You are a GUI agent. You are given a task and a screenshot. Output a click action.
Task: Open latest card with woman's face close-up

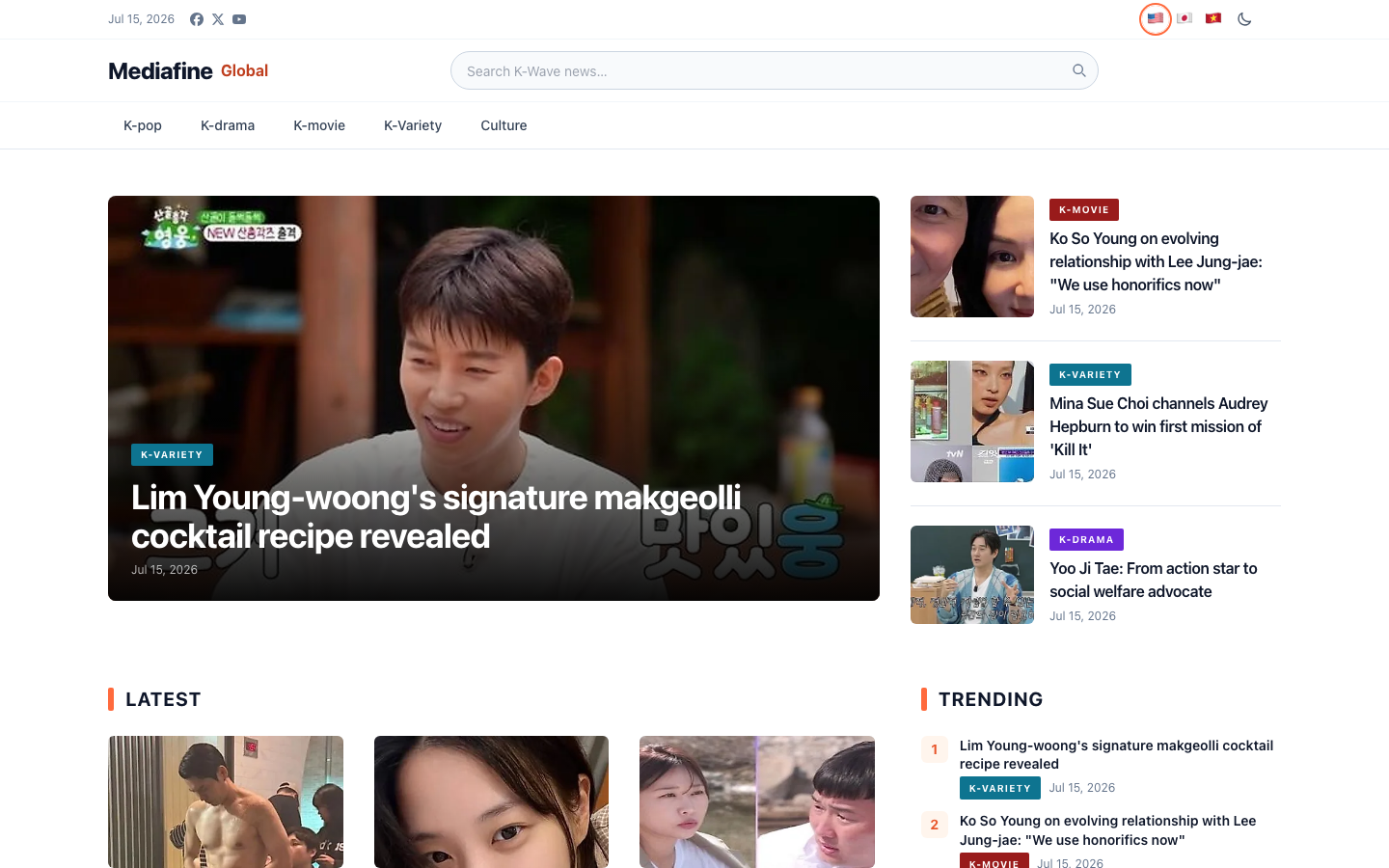(x=491, y=801)
